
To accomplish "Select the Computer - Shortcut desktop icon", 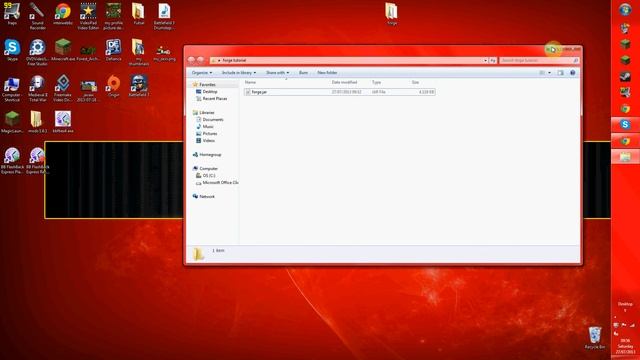I will [12, 88].
